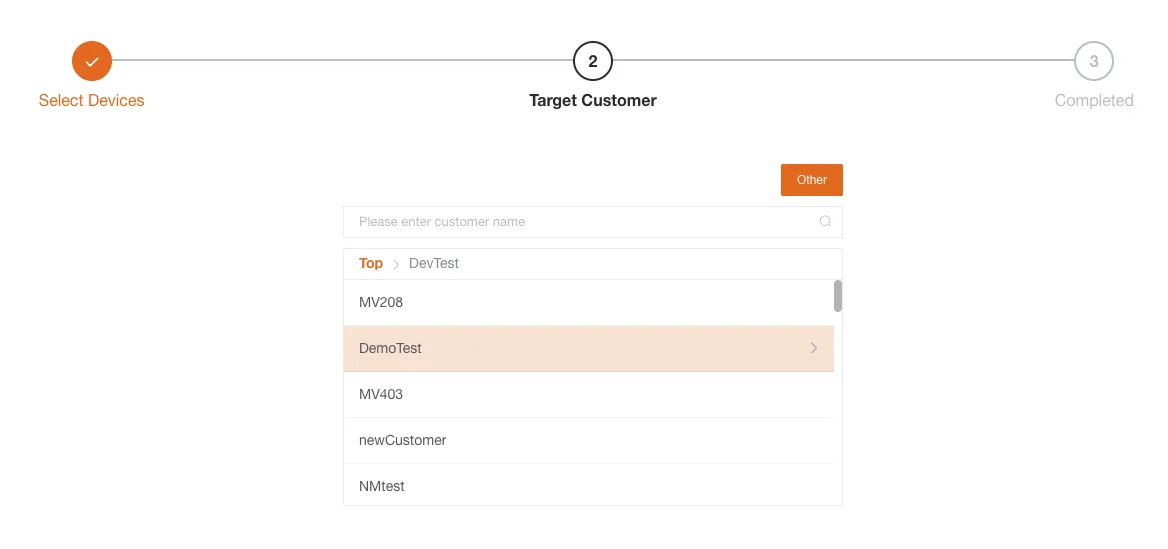The height and width of the screenshot is (549, 1168).
Task: Click the step 2 number circle
Action: coord(593,61)
